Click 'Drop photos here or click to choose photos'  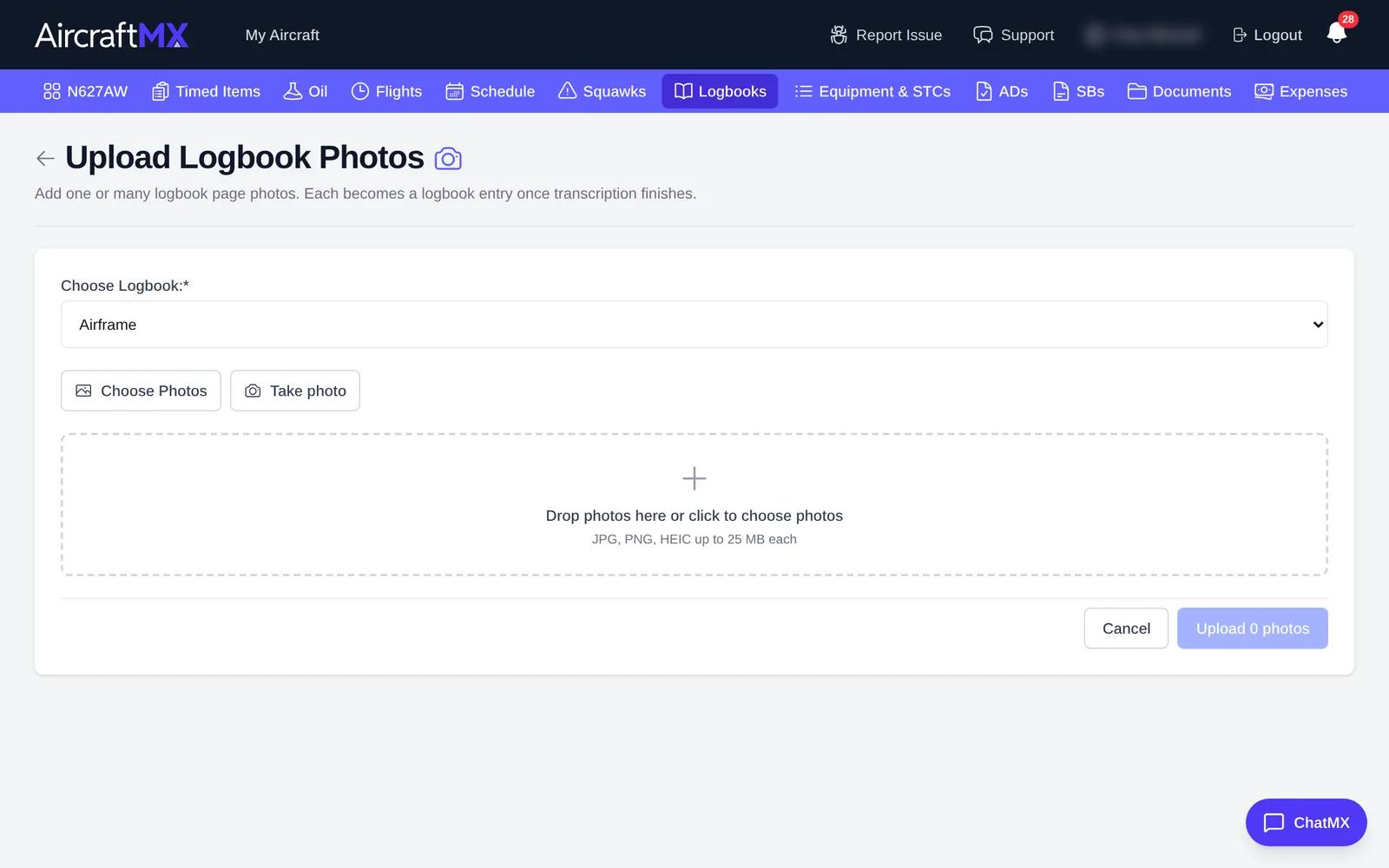point(694,516)
